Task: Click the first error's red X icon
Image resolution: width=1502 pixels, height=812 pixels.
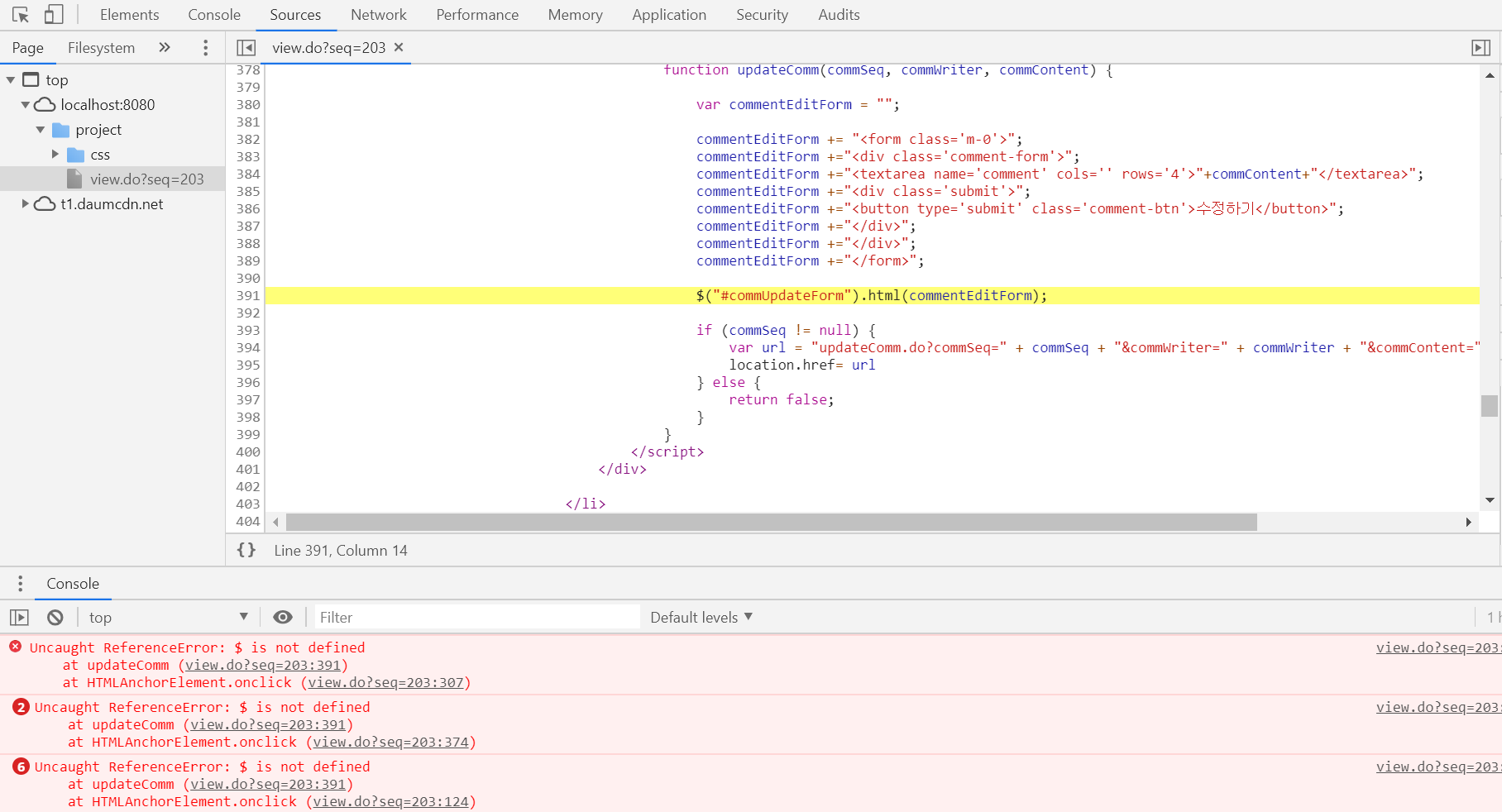Action: click(16, 647)
